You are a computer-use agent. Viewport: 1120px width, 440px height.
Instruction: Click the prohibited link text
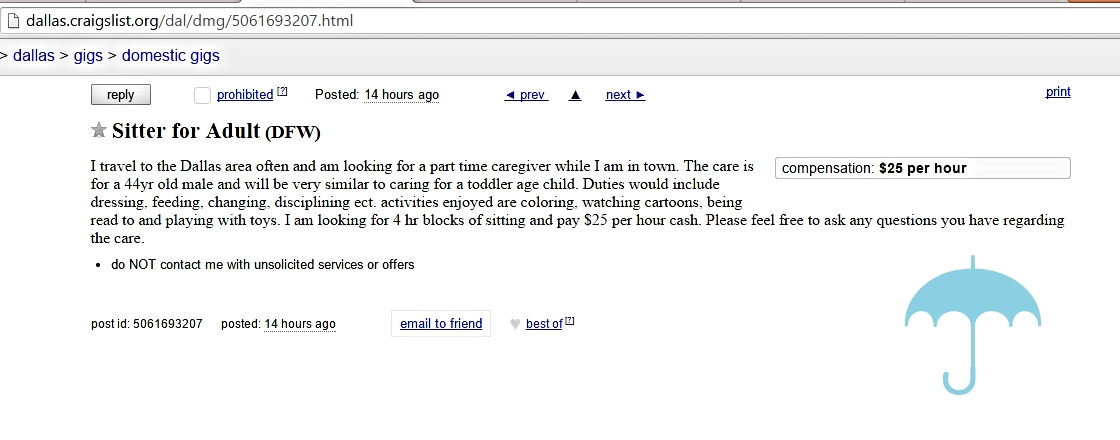pyautogui.click(x=245, y=95)
